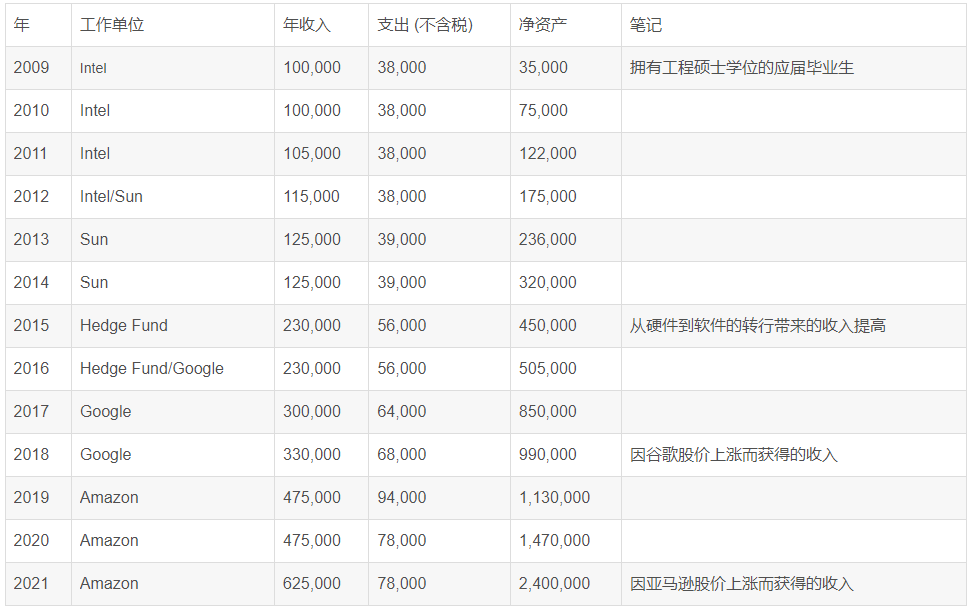Click the note 从硬件到软件的转行带来的收入提高
The height and width of the screenshot is (609, 972).
758,326
